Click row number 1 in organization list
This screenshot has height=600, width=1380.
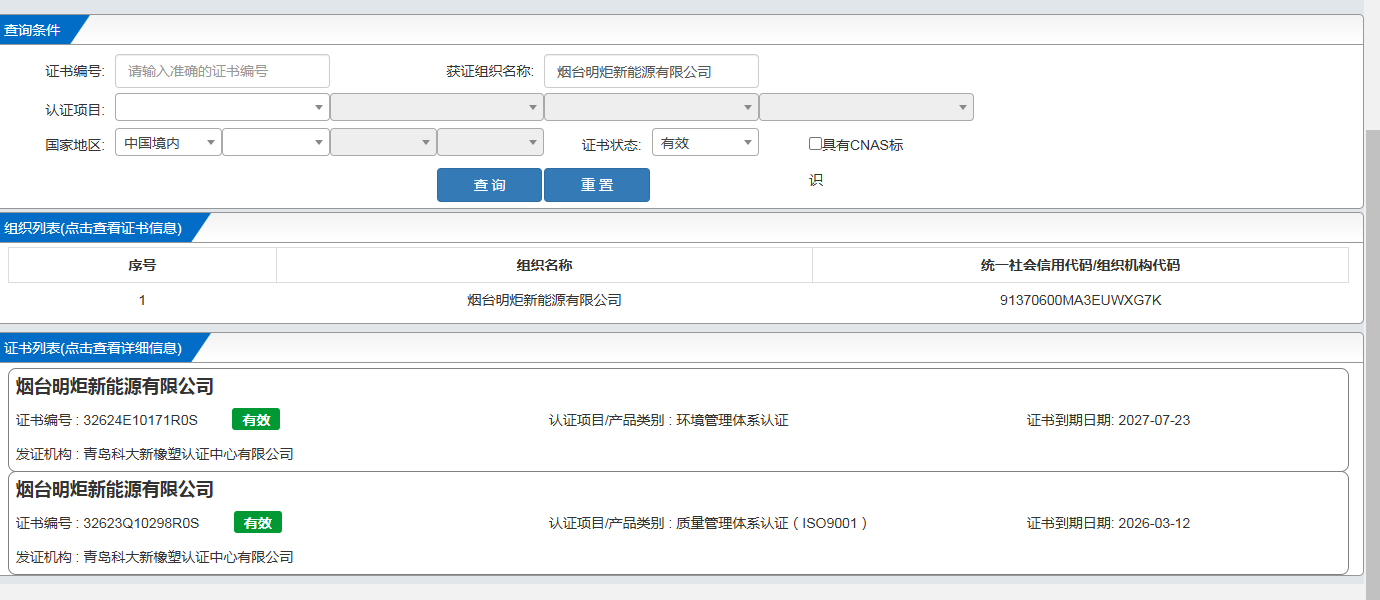pyautogui.click(x=142, y=300)
